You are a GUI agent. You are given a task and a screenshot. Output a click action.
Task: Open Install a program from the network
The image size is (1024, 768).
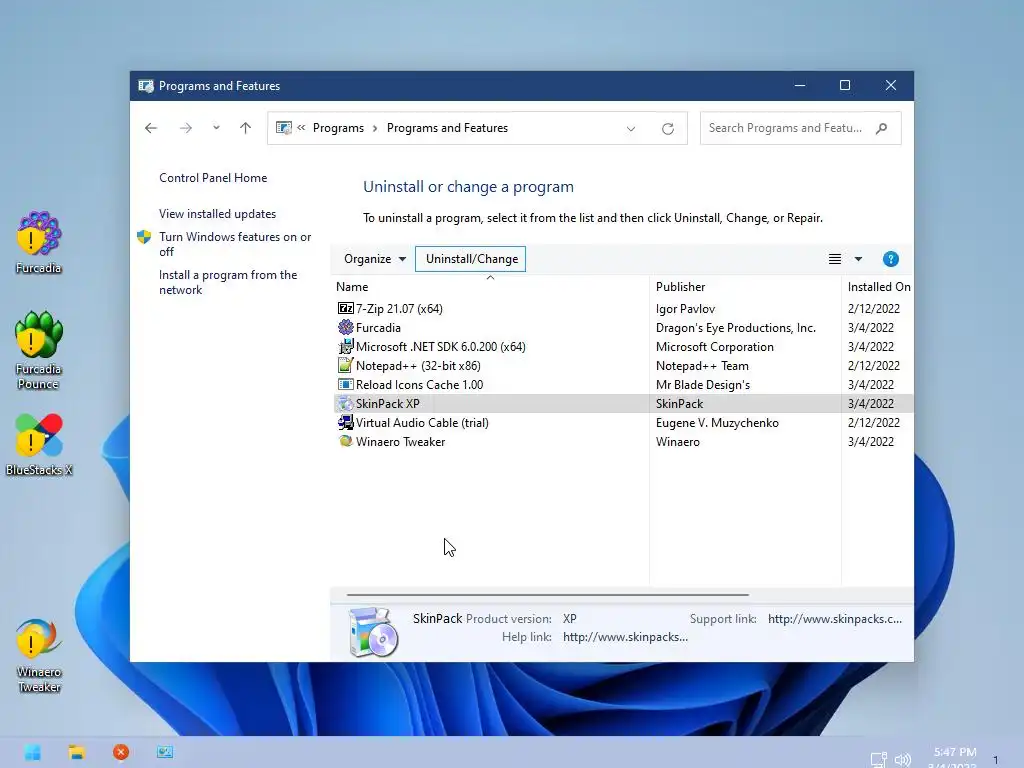[228, 282]
